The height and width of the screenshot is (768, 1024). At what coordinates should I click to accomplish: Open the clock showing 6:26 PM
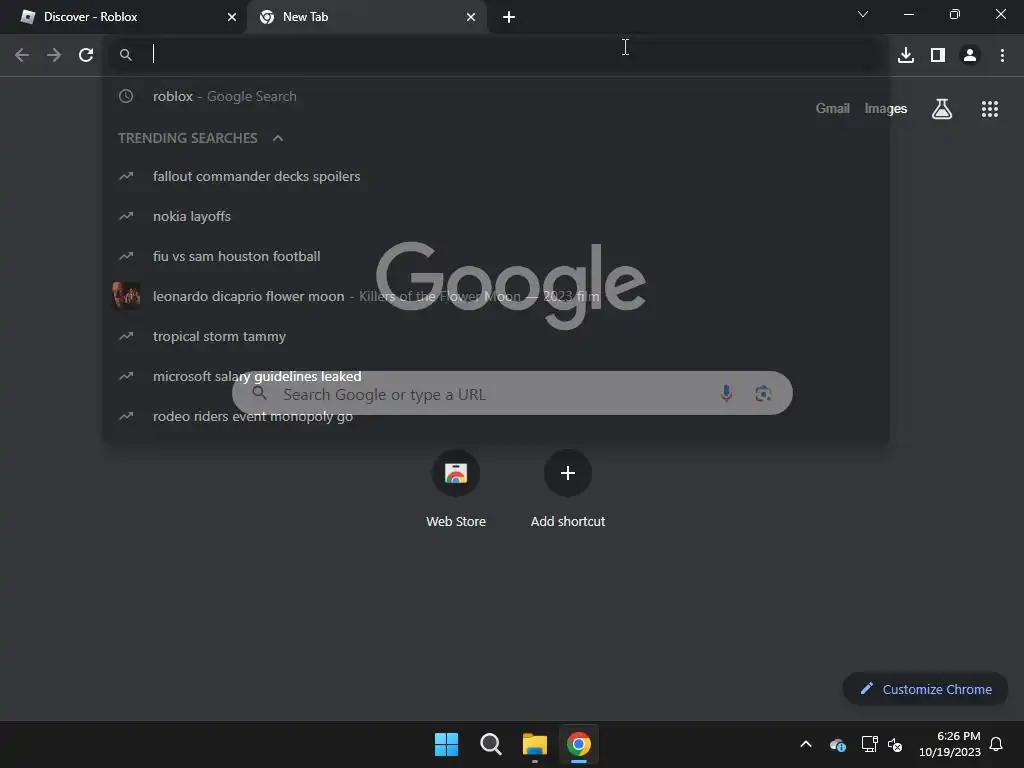(x=950, y=744)
